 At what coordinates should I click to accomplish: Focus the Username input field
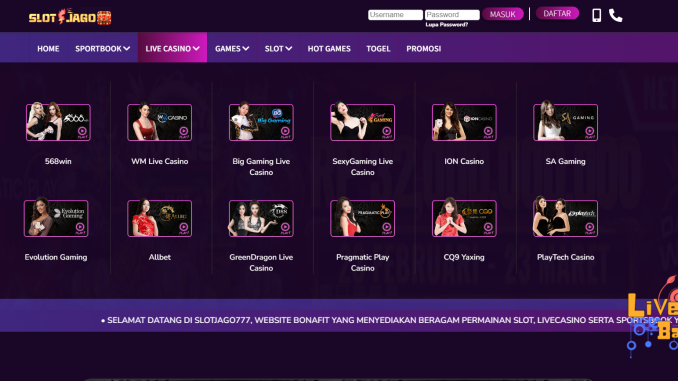395,15
